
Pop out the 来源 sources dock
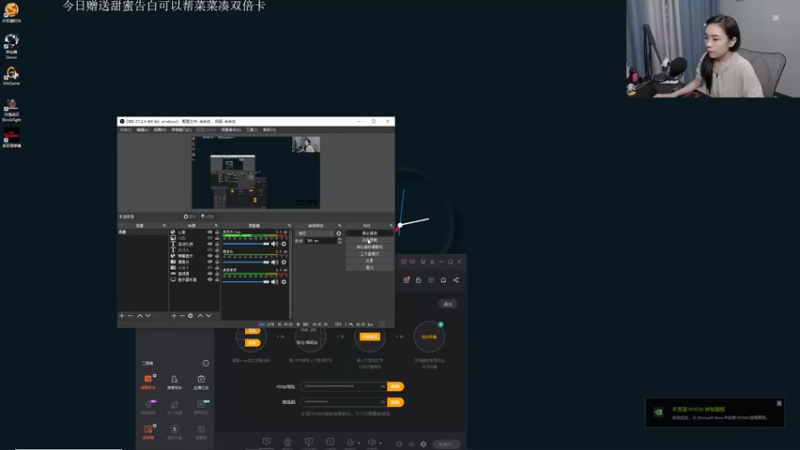click(x=216, y=226)
